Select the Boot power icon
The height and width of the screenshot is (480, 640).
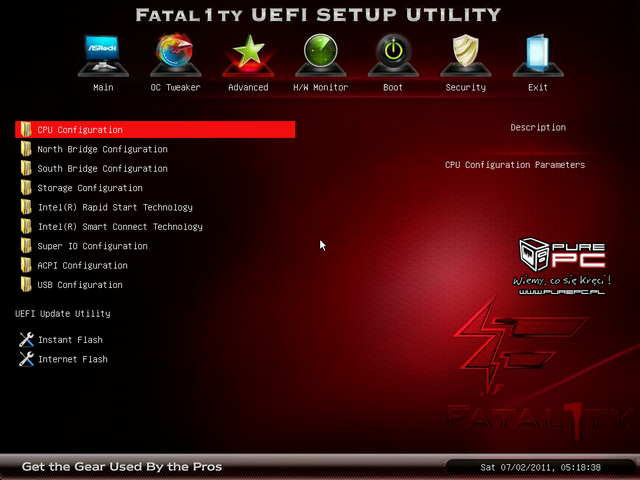pyautogui.click(x=393, y=55)
